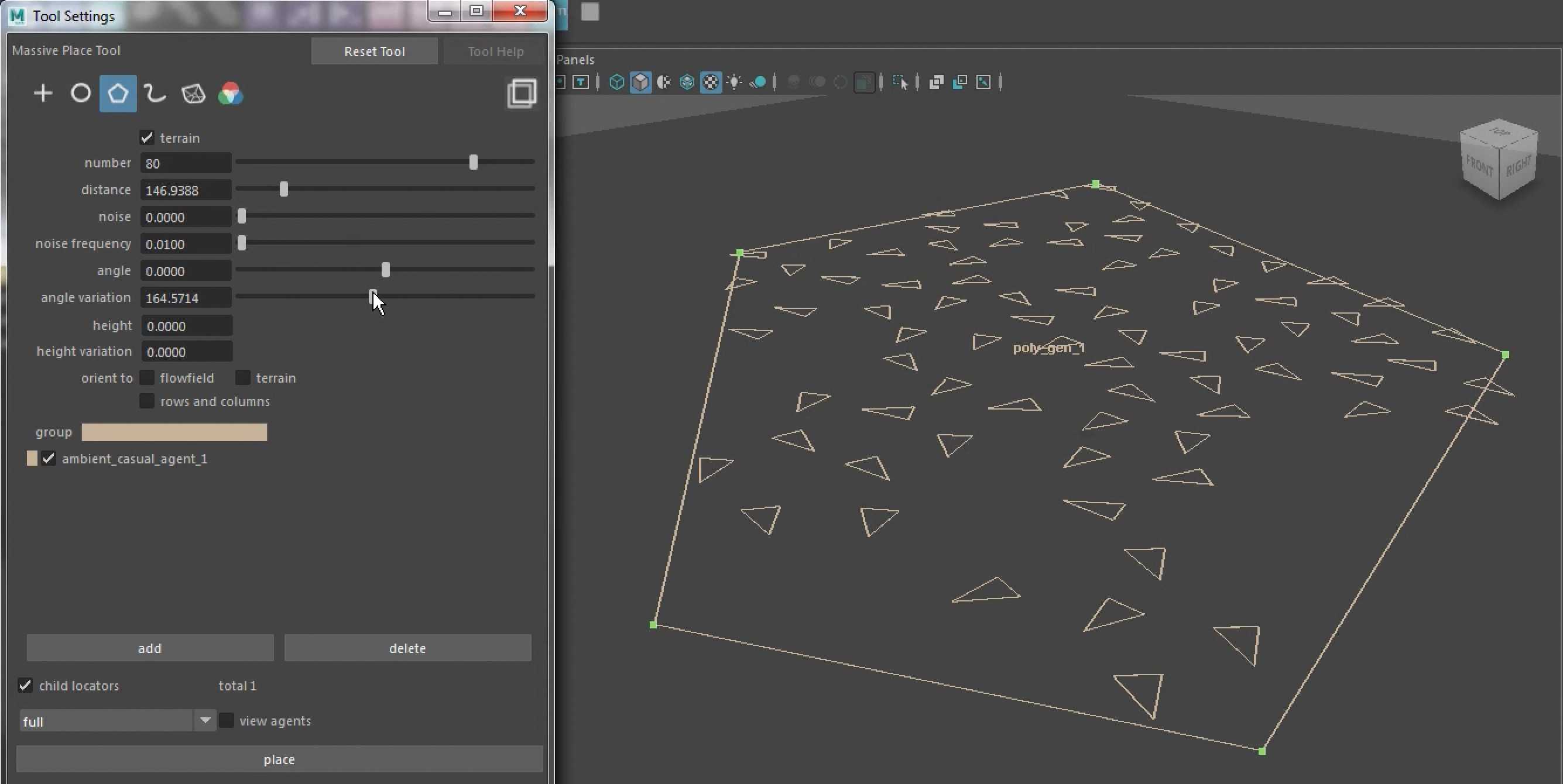Select the spline curve placement tool
This screenshot has width=1563, height=784.
(155, 94)
